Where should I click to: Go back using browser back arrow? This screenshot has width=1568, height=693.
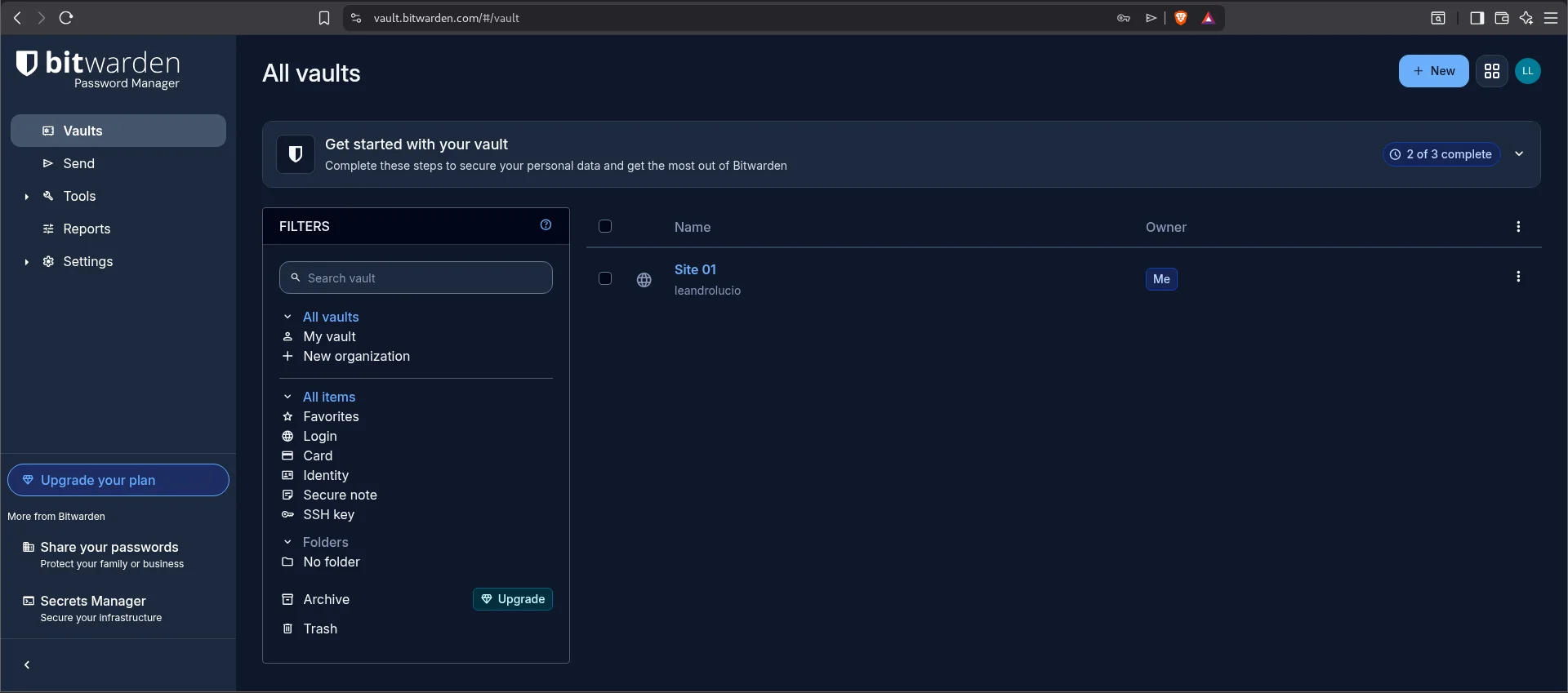coord(17,18)
